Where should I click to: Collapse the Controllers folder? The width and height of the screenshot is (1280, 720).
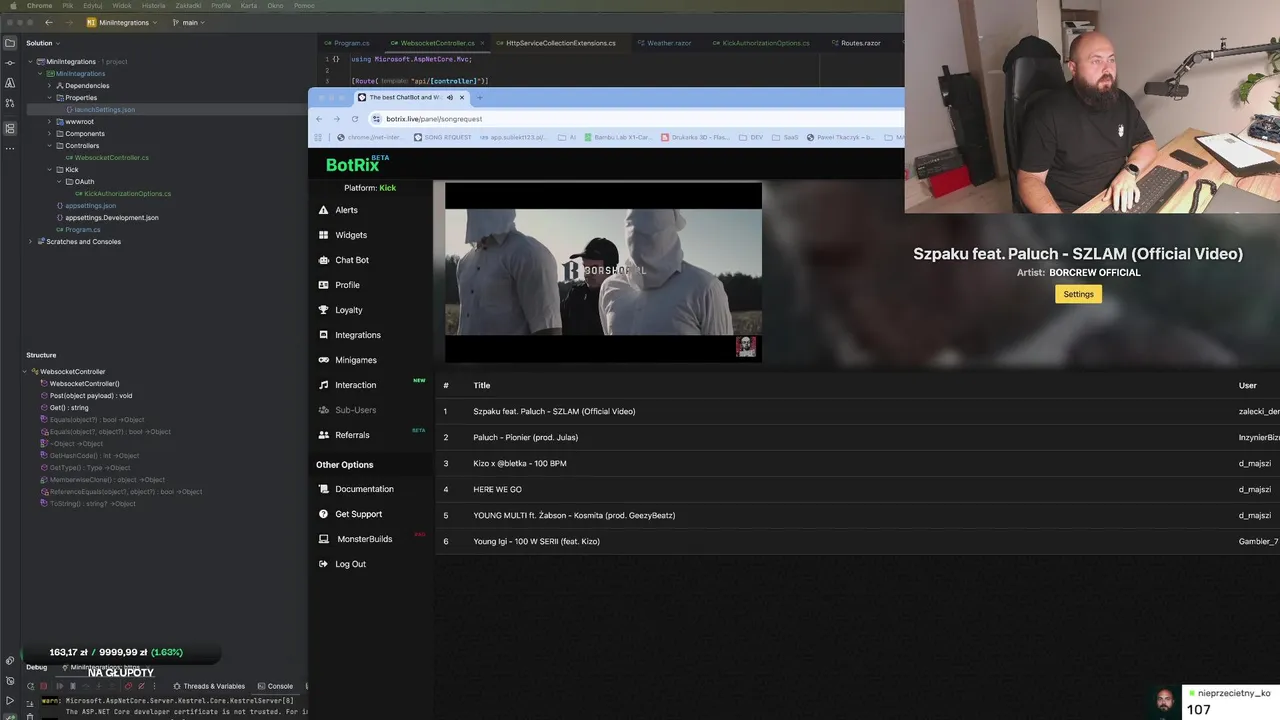coord(48,146)
